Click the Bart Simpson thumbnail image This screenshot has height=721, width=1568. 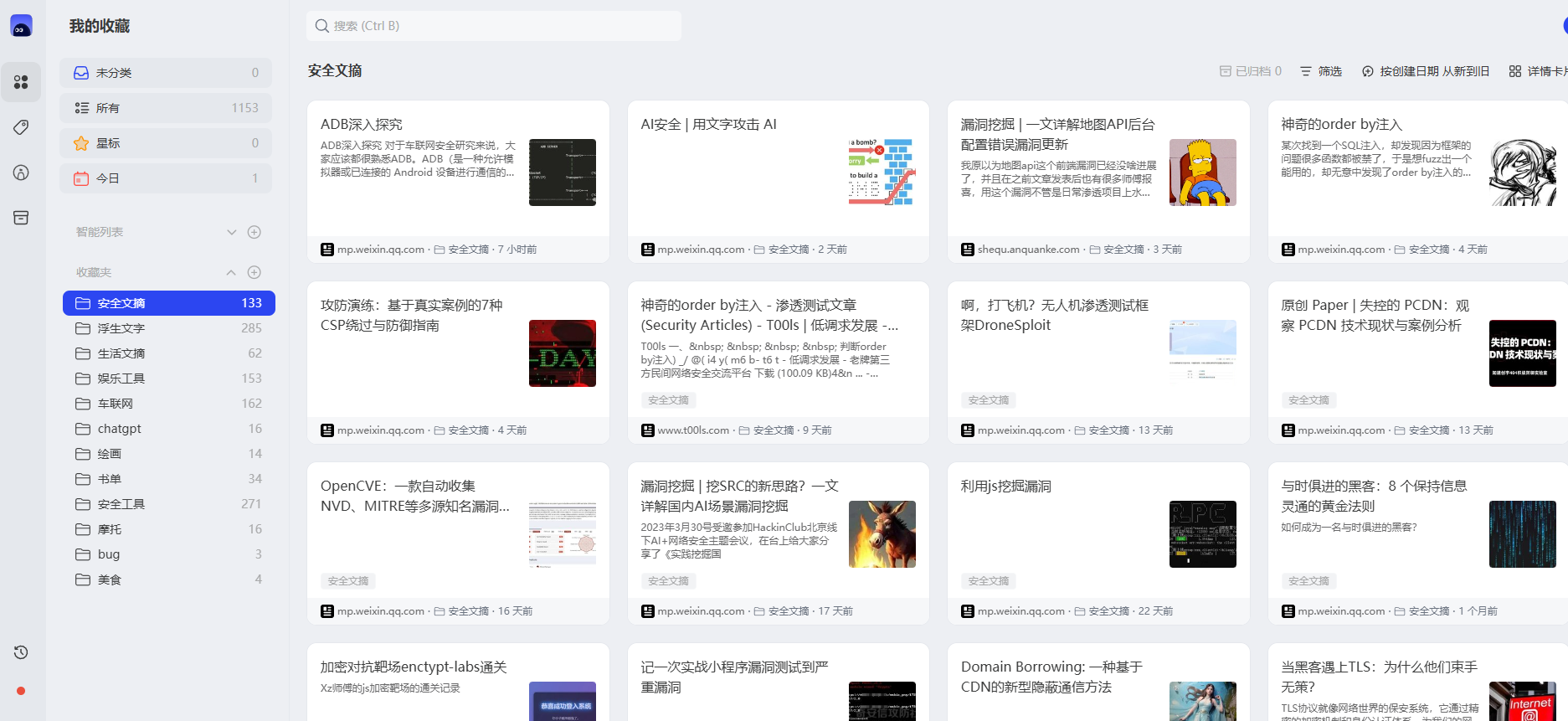point(1203,173)
